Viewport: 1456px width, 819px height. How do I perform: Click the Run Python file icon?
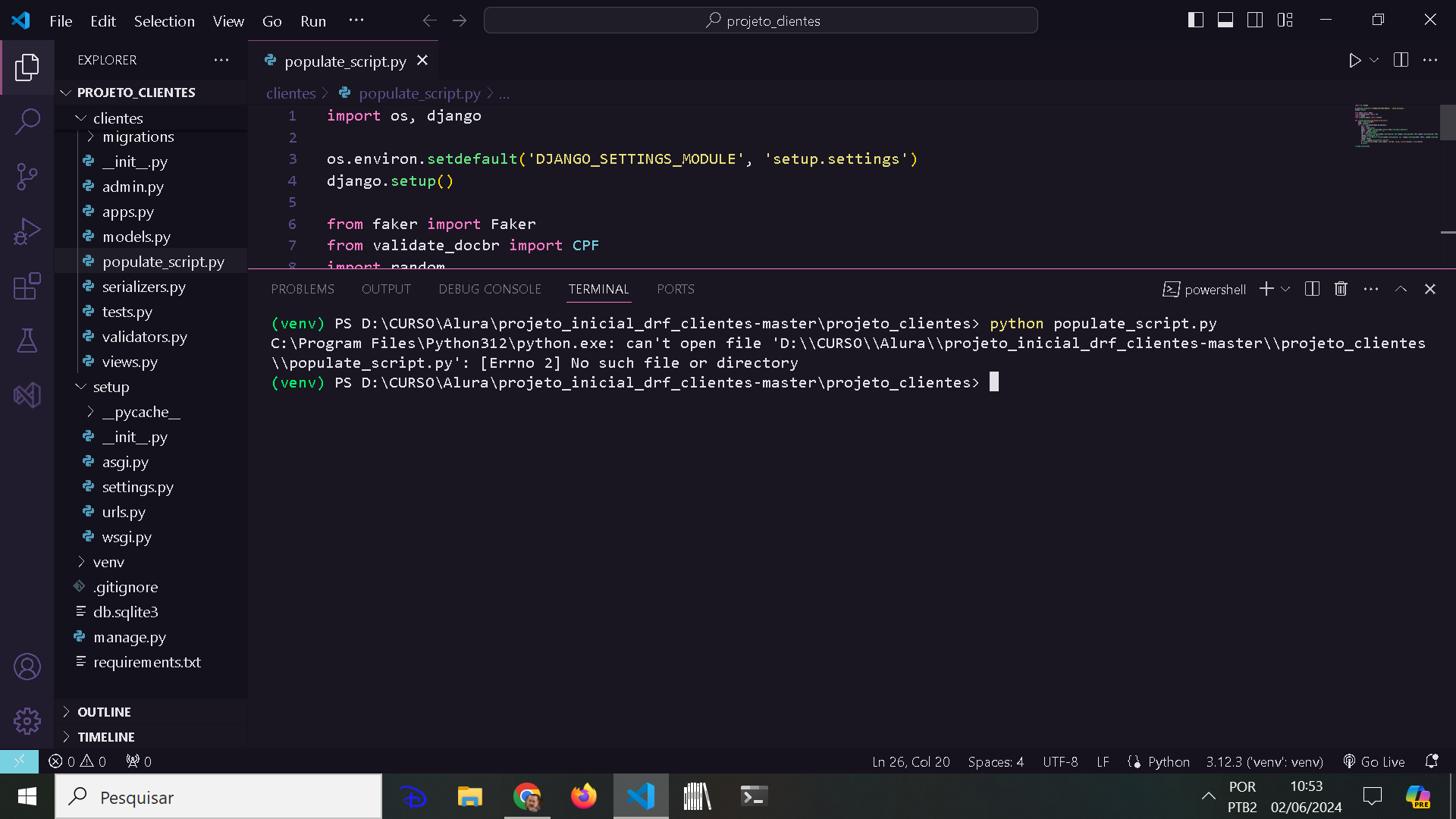[x=1354, y=60]
